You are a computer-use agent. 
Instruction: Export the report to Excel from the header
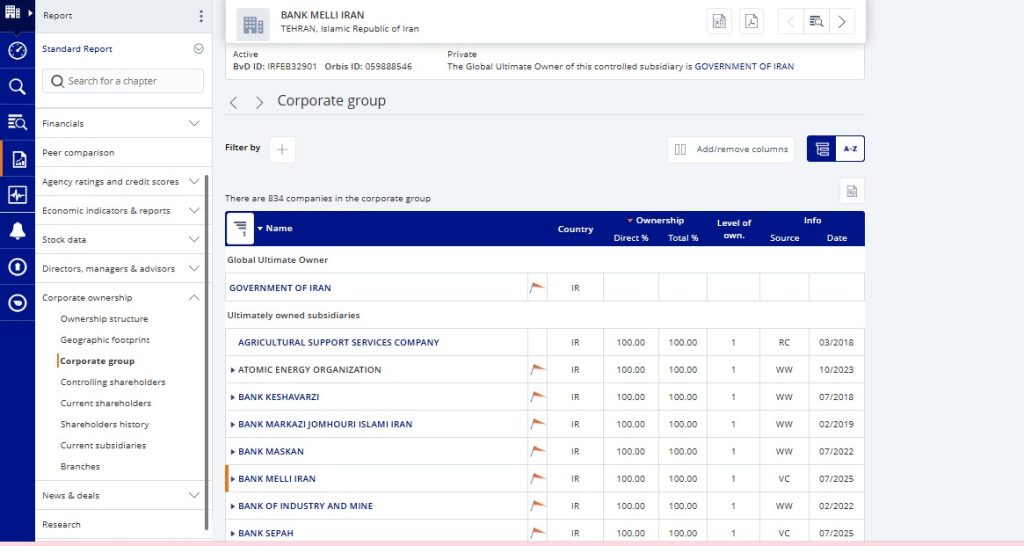click(x=719, y=22)
